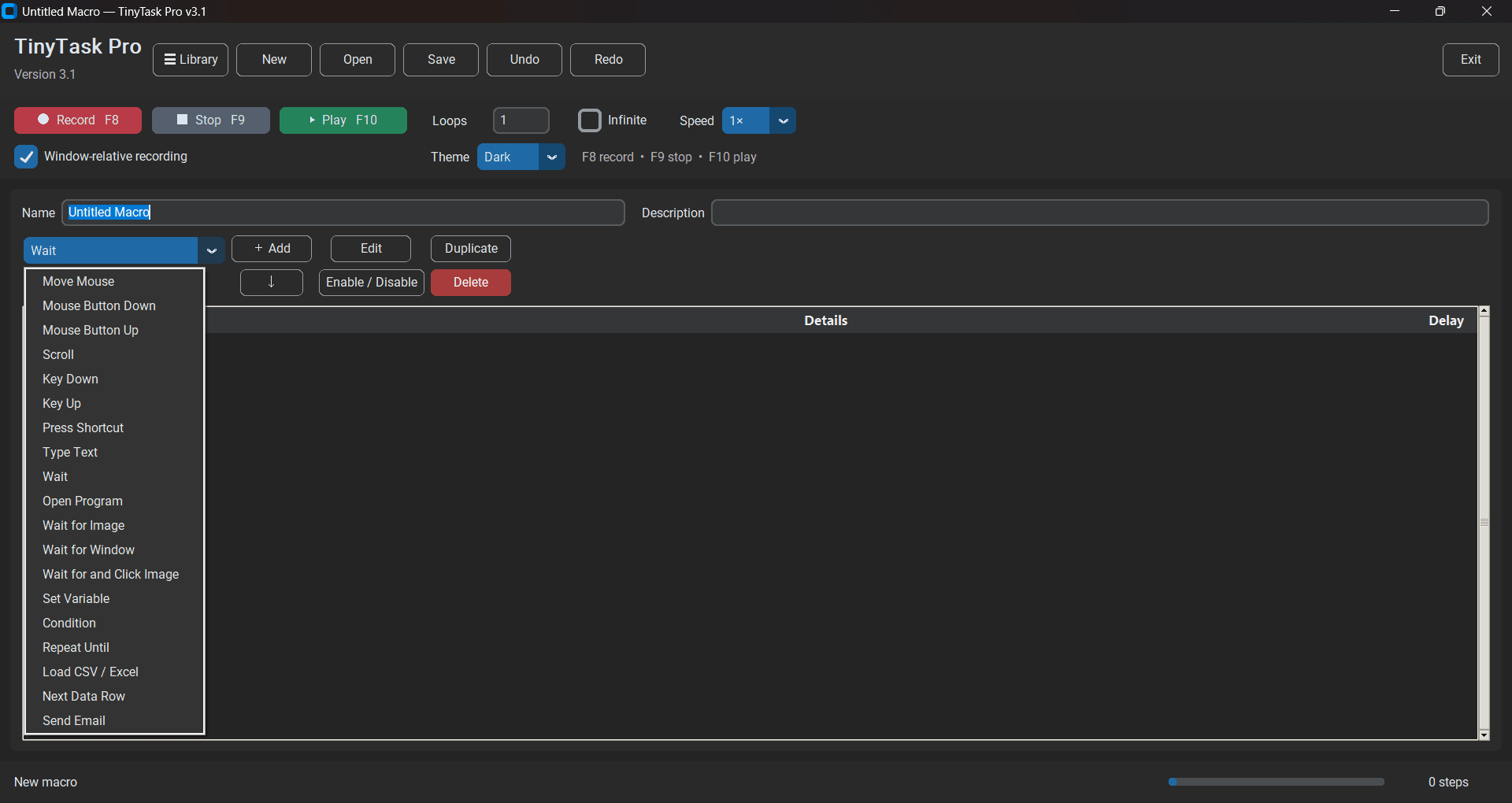Click scrollbar up arrow in steps list
The height and width of the screenshot is (803, 1512).
pyautogui.click(x=1484, y=311)
